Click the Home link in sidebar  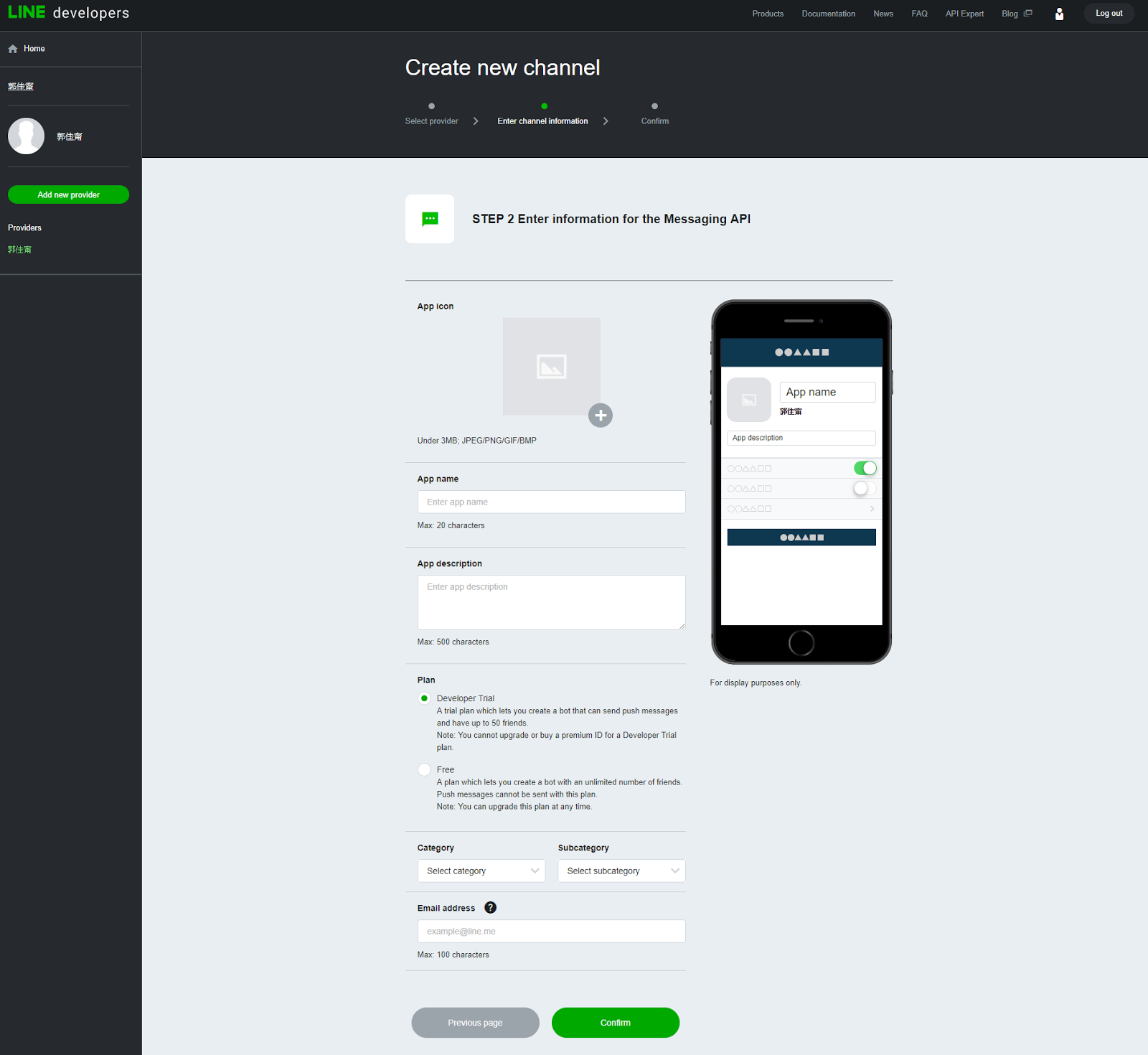tap(34, 49)
